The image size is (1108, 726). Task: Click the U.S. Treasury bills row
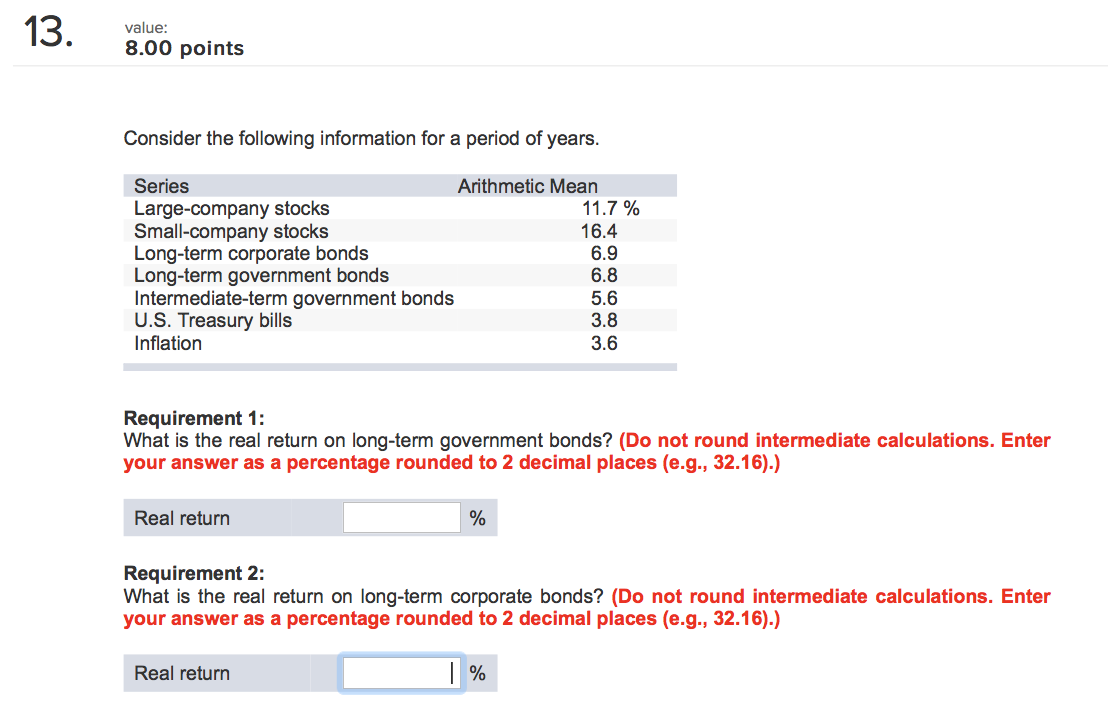(212, 320)
